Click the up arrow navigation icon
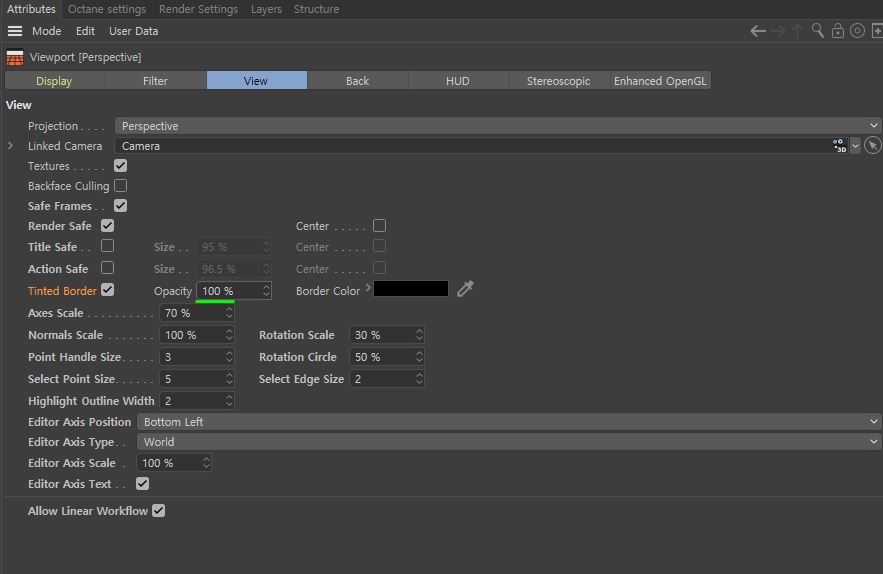883x574 pixels. (797, 32)
